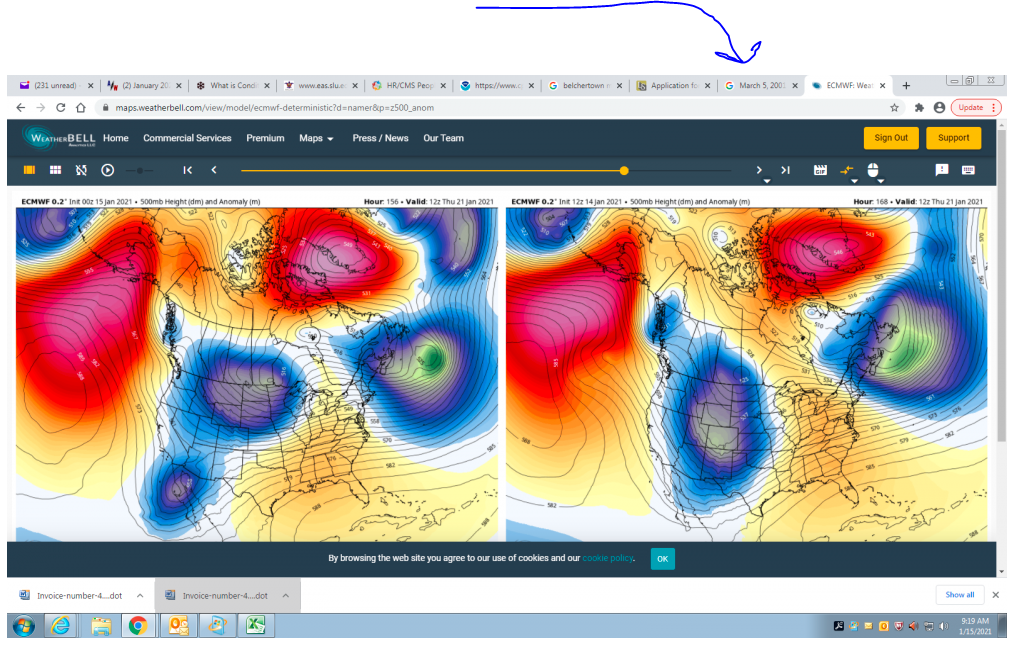Viewport: 1034px width, 649px height.
Task: Show keyboard shortcuts icon
Action: point(968,170)
